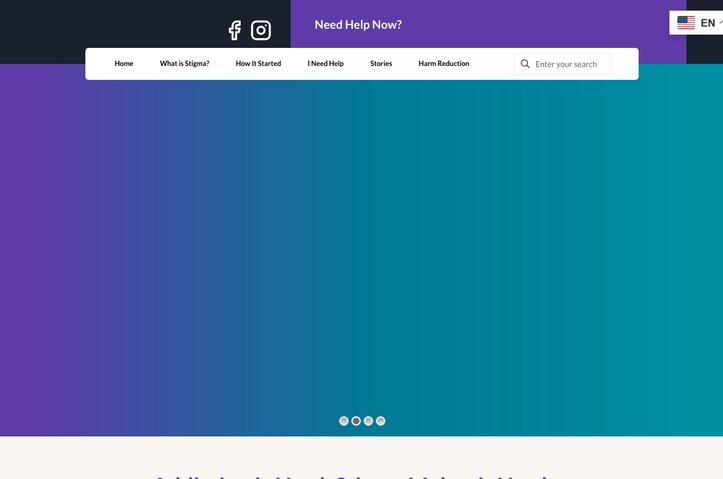Open the Stories menu item
This screenshot has width=723, height=479.
pos(381,64)
